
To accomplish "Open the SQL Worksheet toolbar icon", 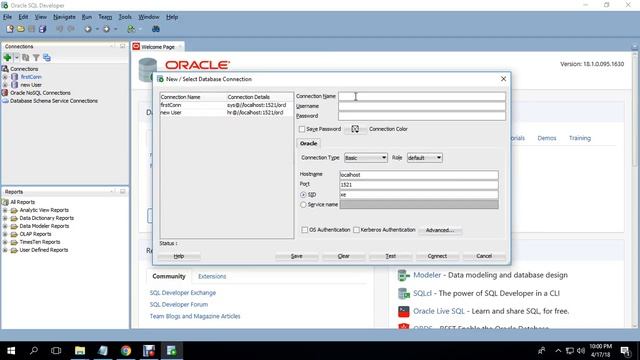I will (131, 29).
